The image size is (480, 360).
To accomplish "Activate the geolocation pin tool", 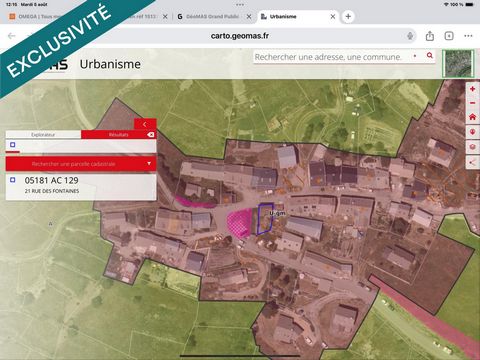I will (472, 132).
